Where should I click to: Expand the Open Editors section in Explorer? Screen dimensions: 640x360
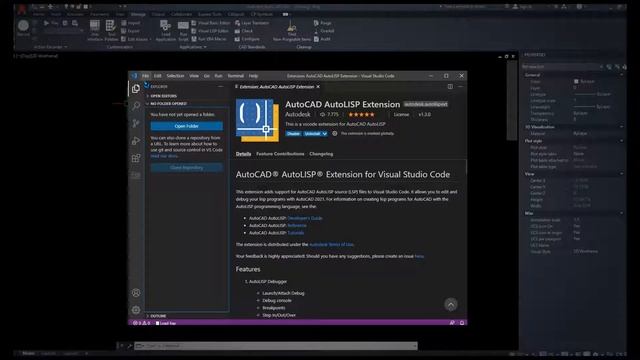click(162, 96)
